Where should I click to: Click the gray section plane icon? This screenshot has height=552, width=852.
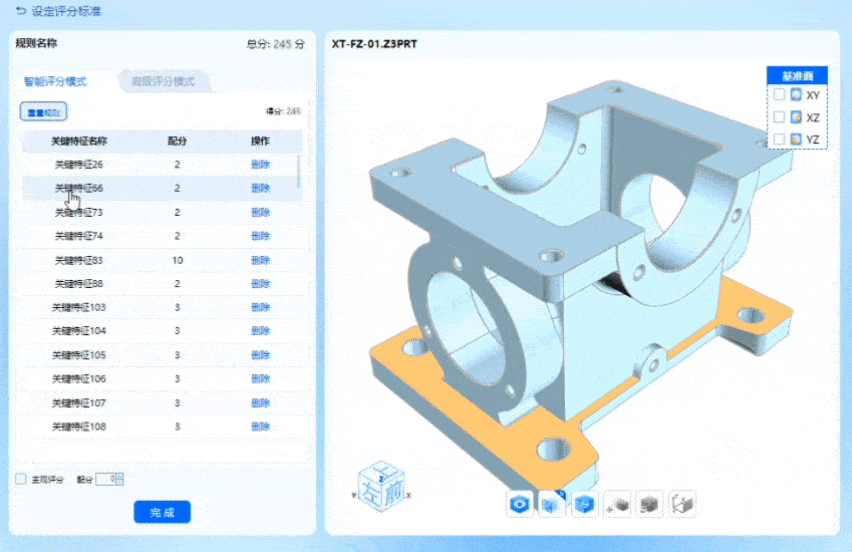coord(682,504)
